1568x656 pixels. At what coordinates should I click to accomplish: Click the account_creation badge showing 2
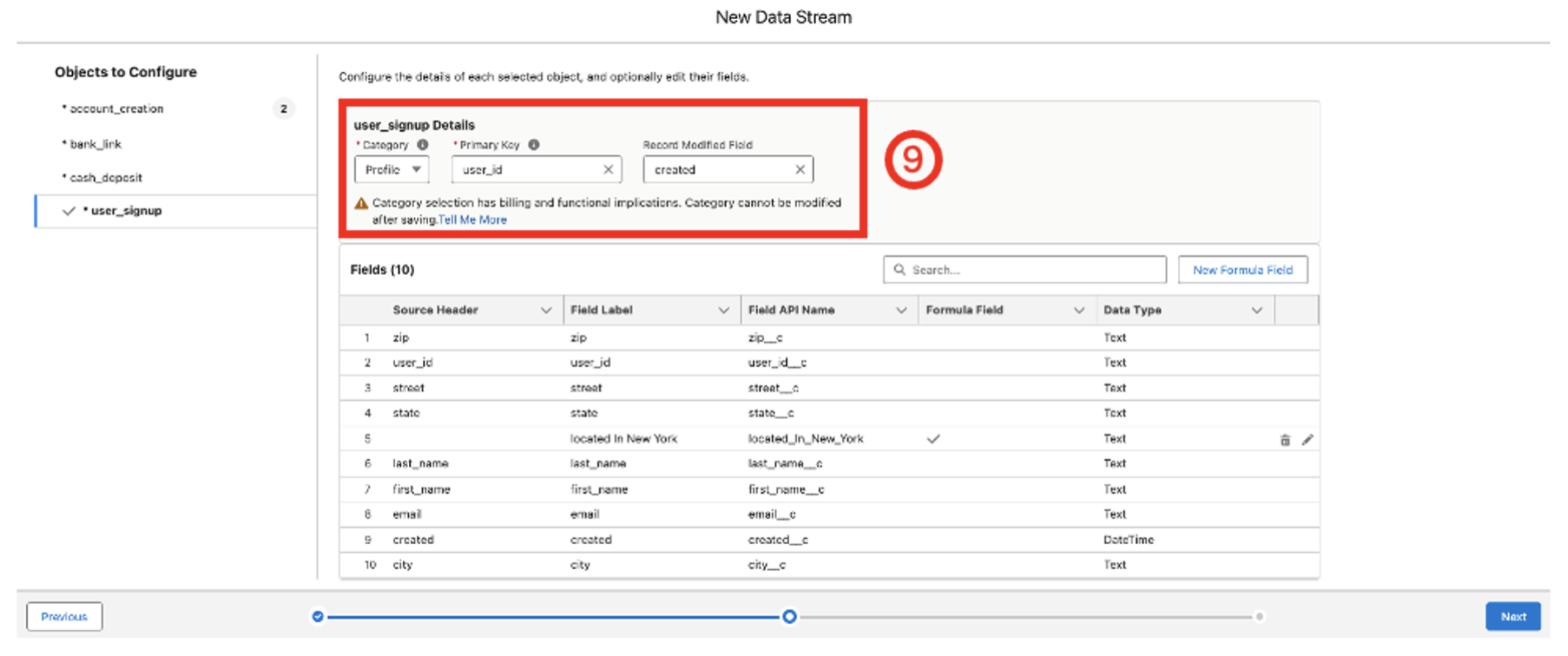[x=284, y=108]
